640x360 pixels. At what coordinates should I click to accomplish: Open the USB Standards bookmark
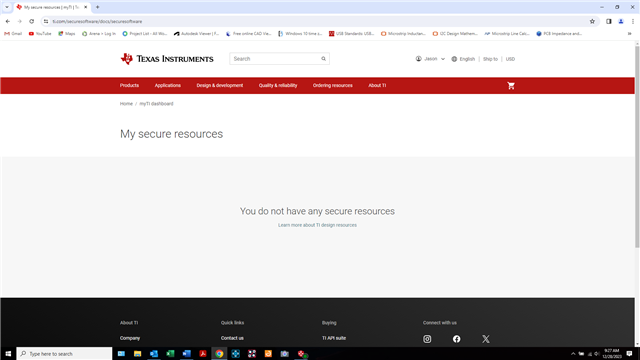351,33
